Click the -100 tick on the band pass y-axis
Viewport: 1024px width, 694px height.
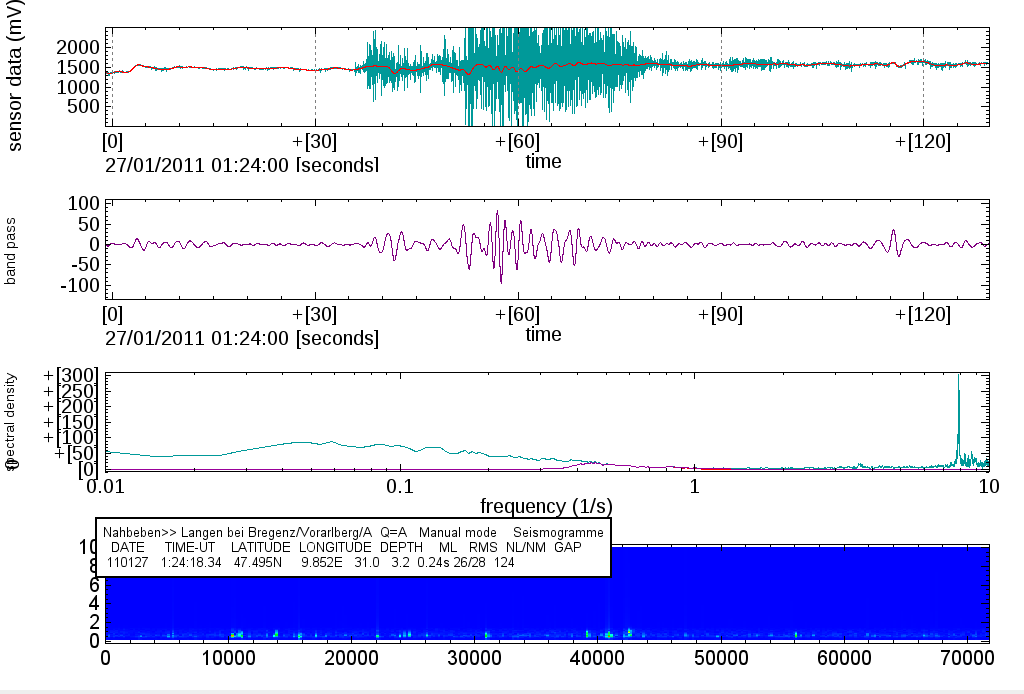coord(78,285)
